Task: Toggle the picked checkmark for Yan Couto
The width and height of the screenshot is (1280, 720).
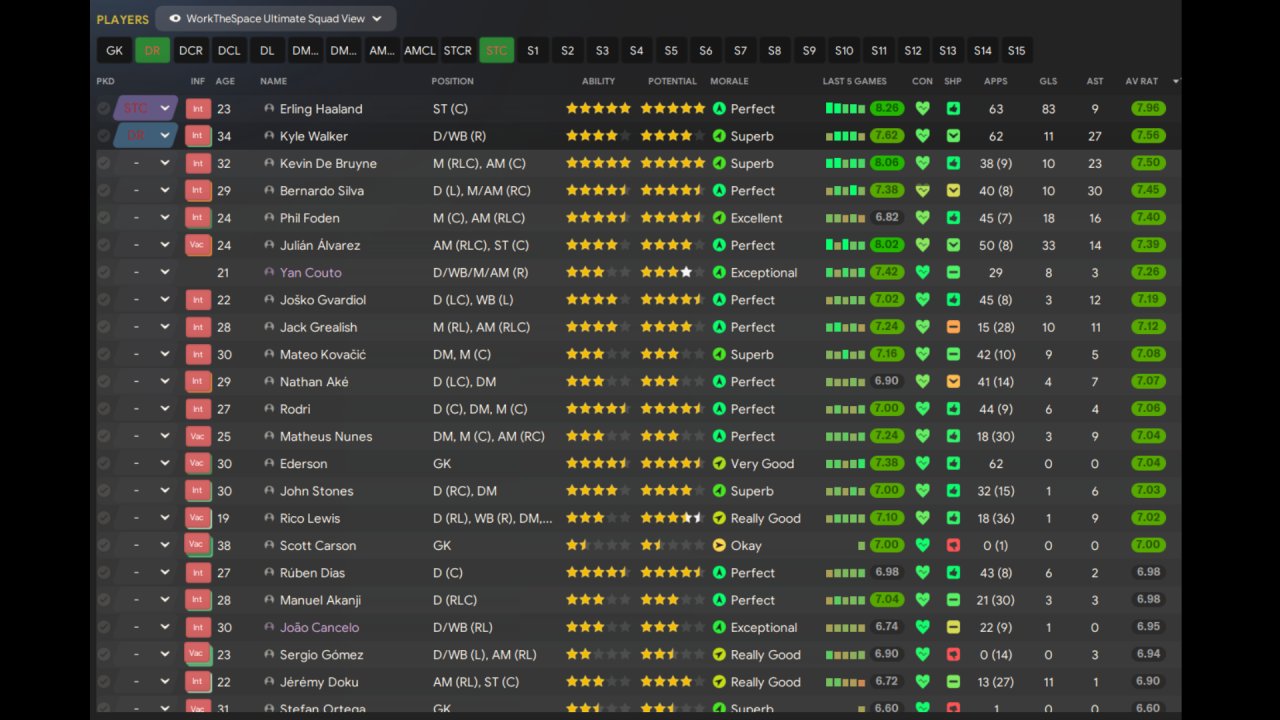Action: (103, 273)
